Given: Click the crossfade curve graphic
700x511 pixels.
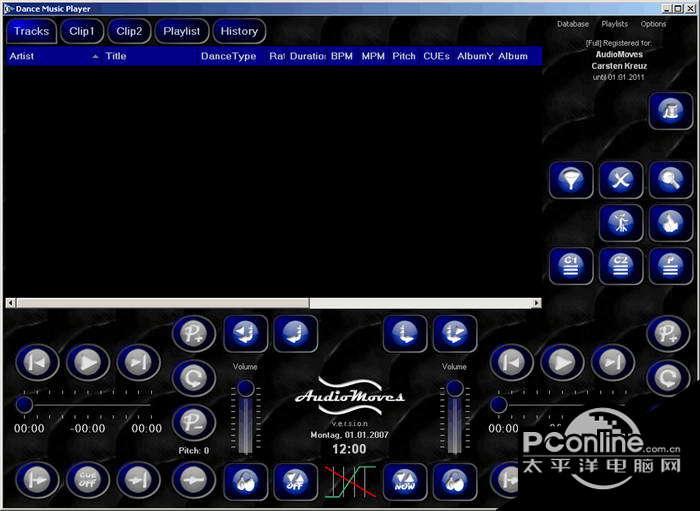Looking at the screenshot, I should (350, 482).
